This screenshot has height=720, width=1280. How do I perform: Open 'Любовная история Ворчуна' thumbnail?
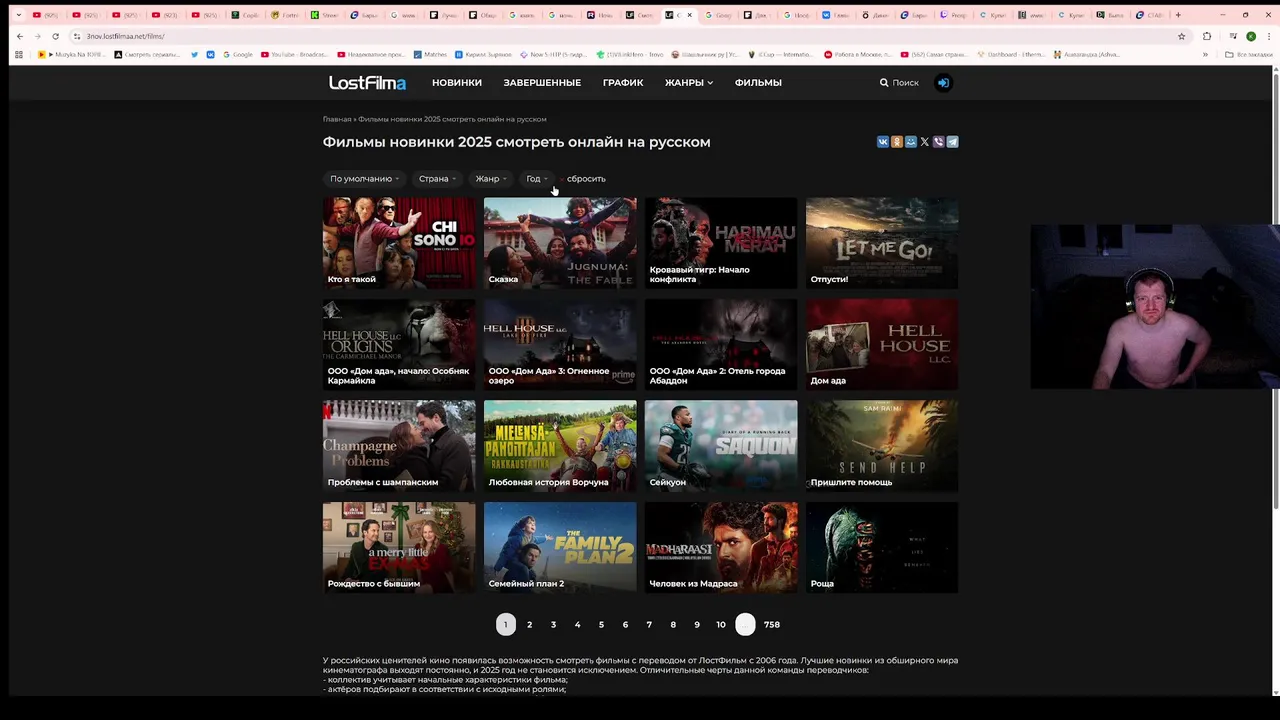560,446
